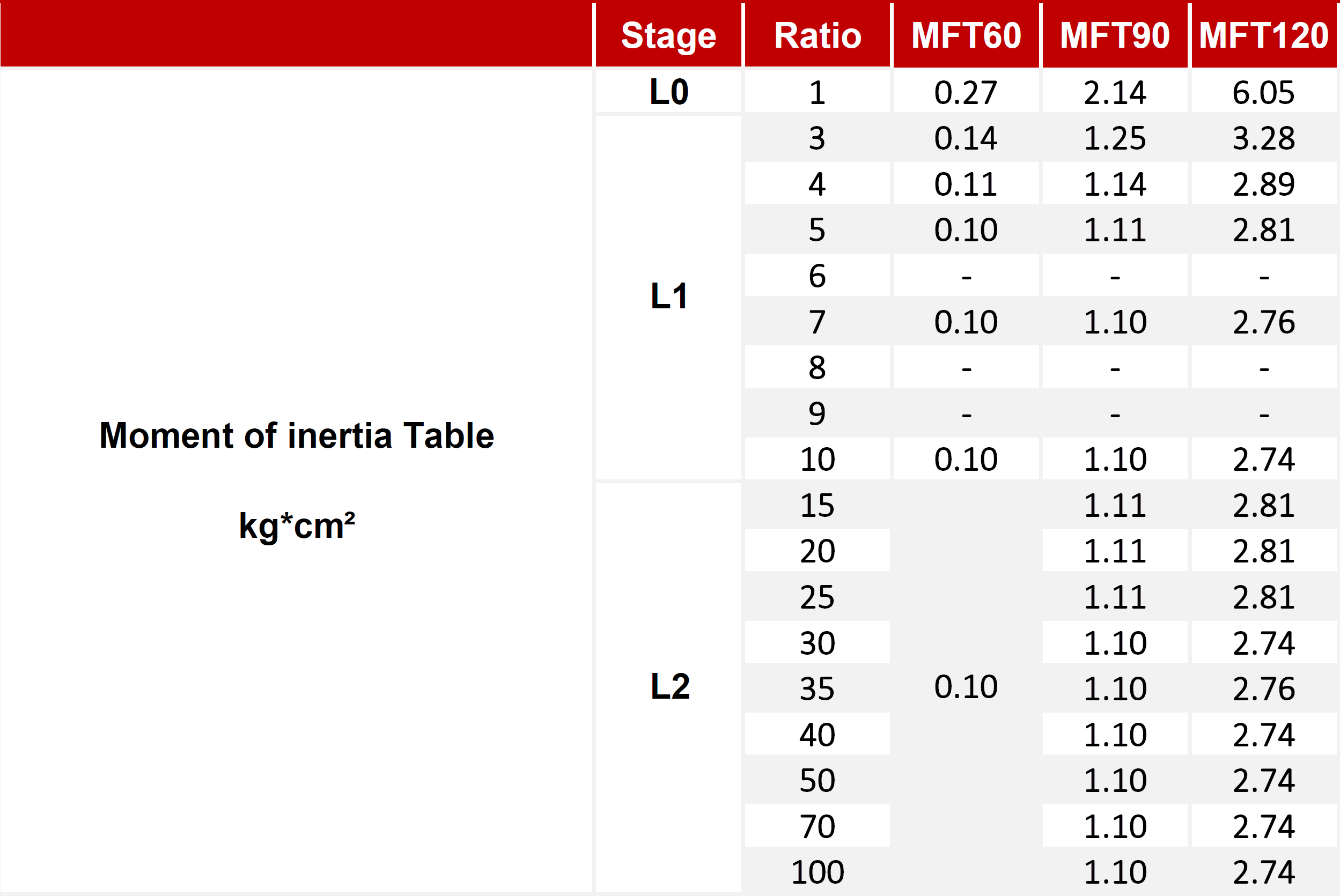The width and height of the screenshot is (1340, 896).
Task: Select the ratio 6 cell
Action: [x=817, y=276]
